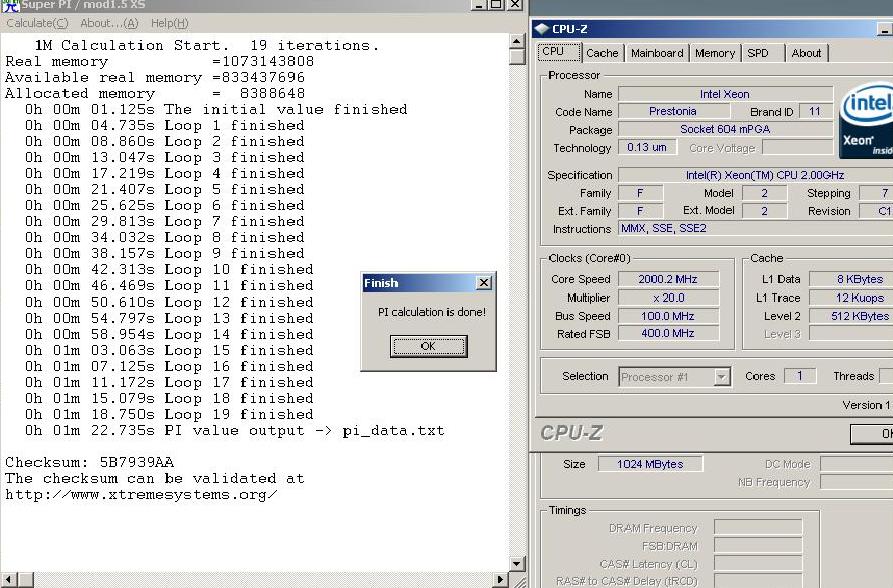Click OK in the Finish dialog
This screenshot has height=588, width=893.
(x=428, y=346)
